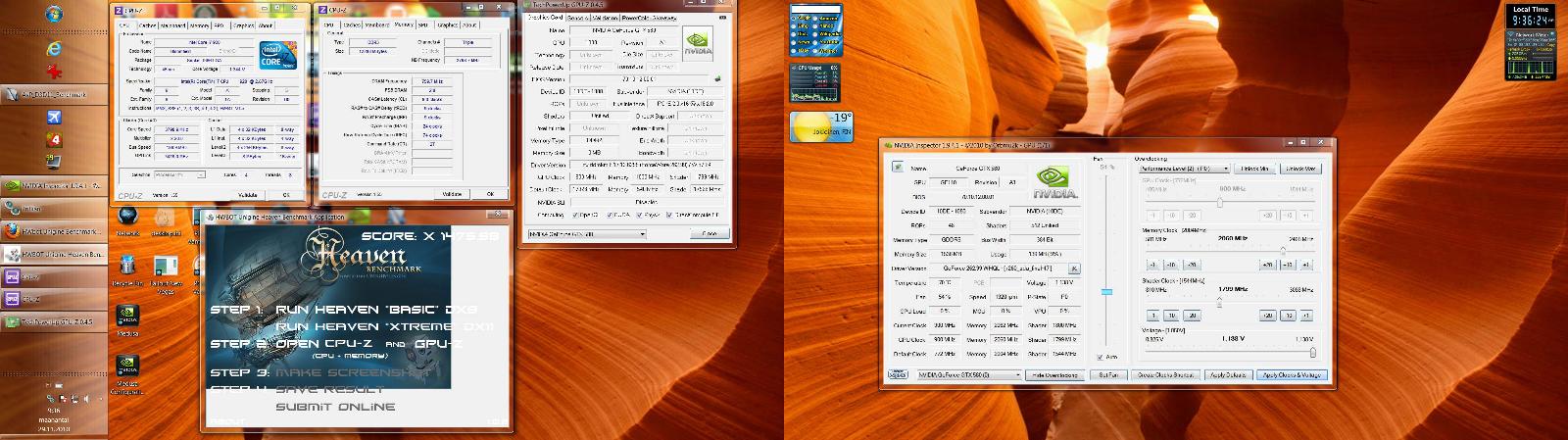Toggle the DirectCompute checkbox in GPU-Z
The image size is (1568, 440).
click(671, 215)
